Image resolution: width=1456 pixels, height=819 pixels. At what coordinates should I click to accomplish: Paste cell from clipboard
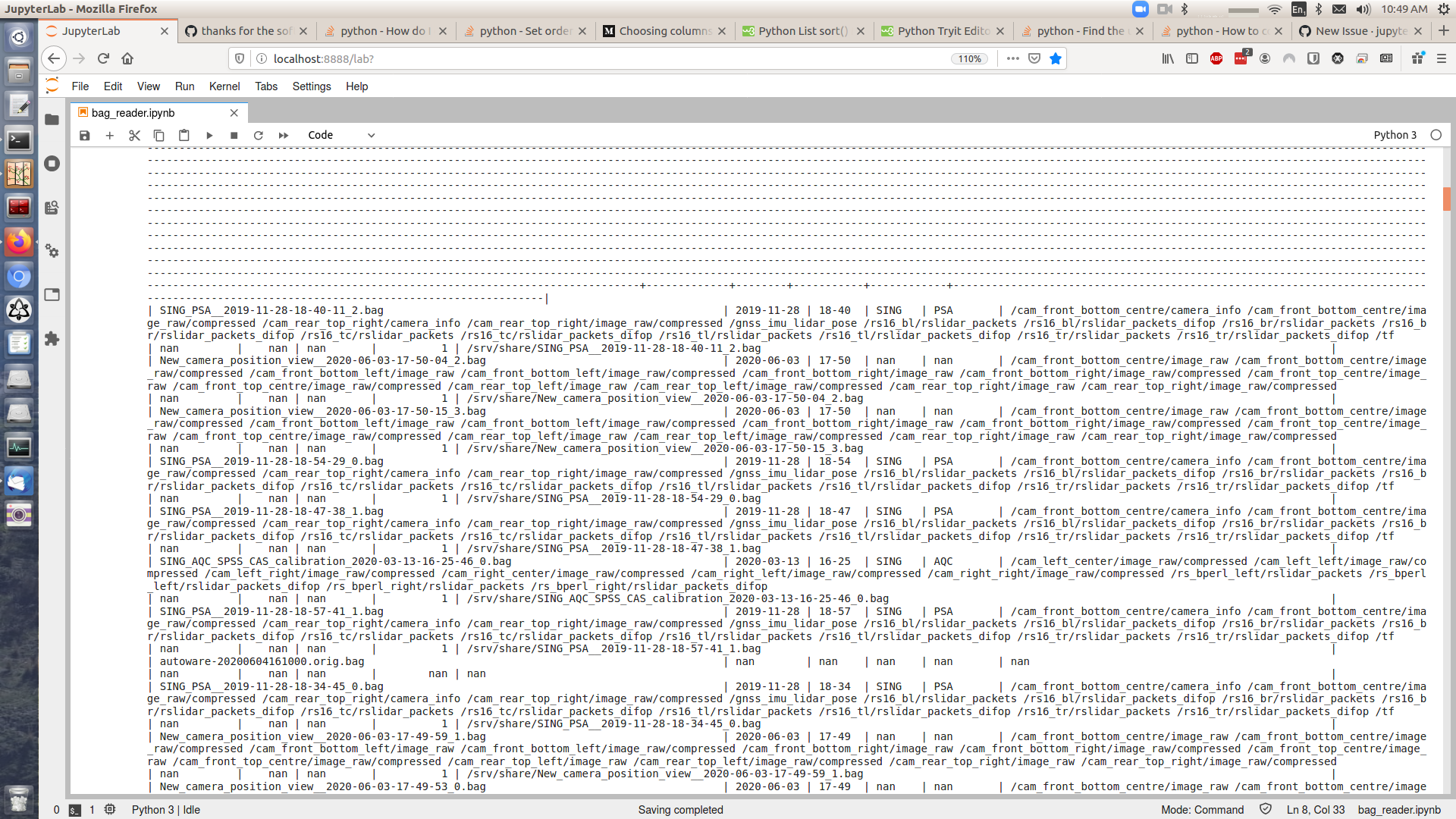tap(184, 135)
